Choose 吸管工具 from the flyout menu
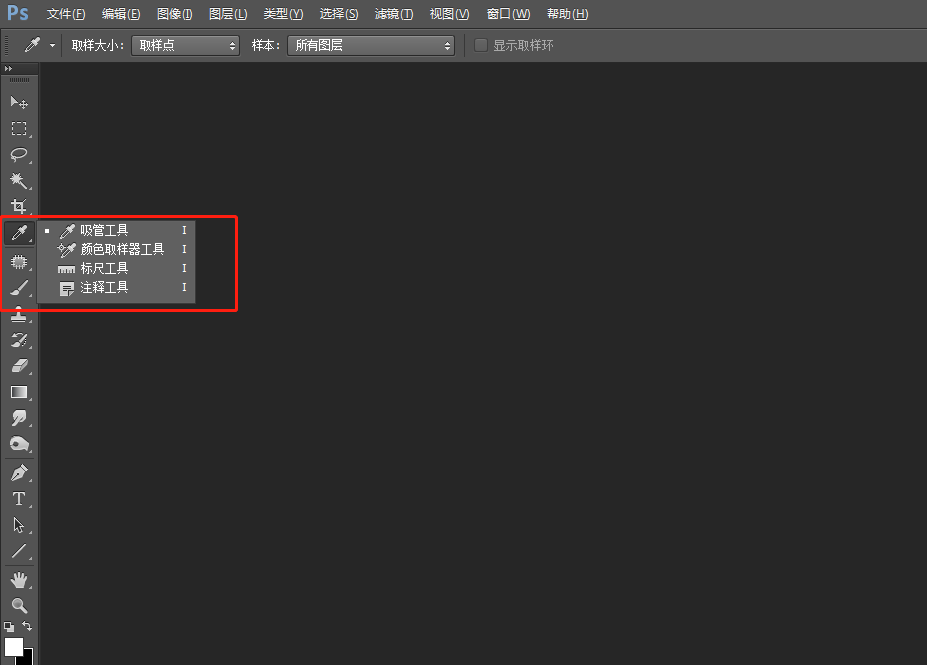Image resolution: width=927 pixels, height=665 pixels. pos(116,230)
